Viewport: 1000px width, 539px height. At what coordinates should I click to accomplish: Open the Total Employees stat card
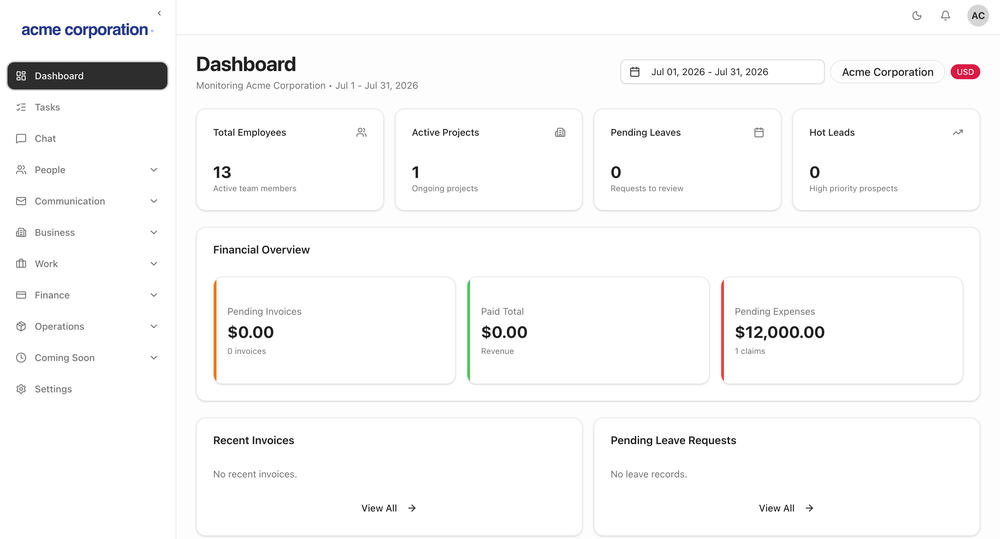(x=290, y=159)
